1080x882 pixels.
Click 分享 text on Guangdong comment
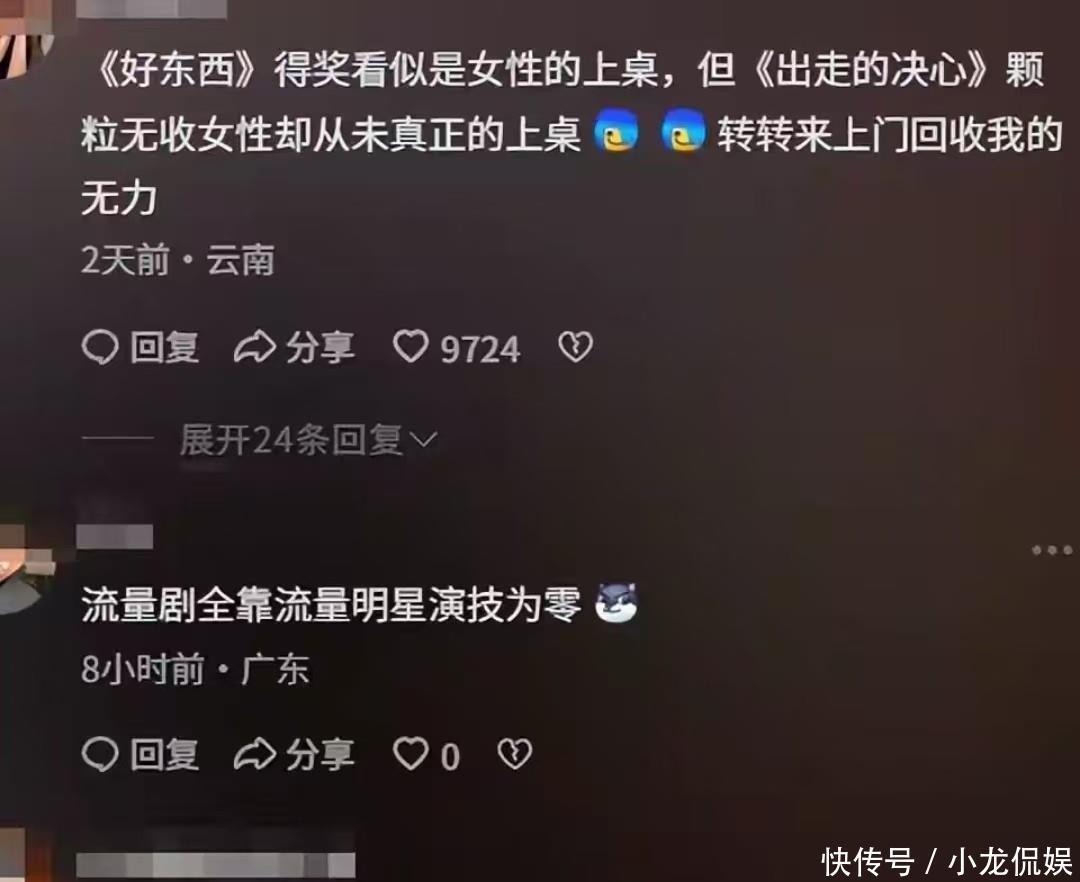320,755
